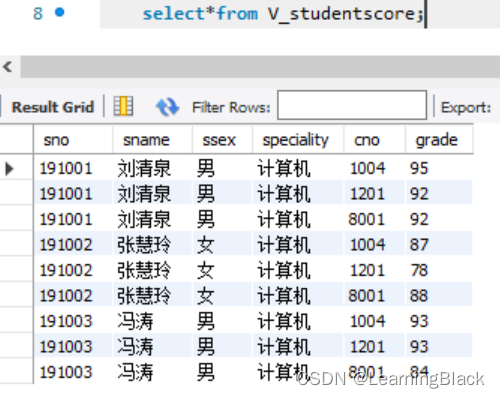Image resolution: width=500 pixels, height=398 pixels.
Task: Select 冯涛 in the 191003 row with cno 1004
Action: 152,321
